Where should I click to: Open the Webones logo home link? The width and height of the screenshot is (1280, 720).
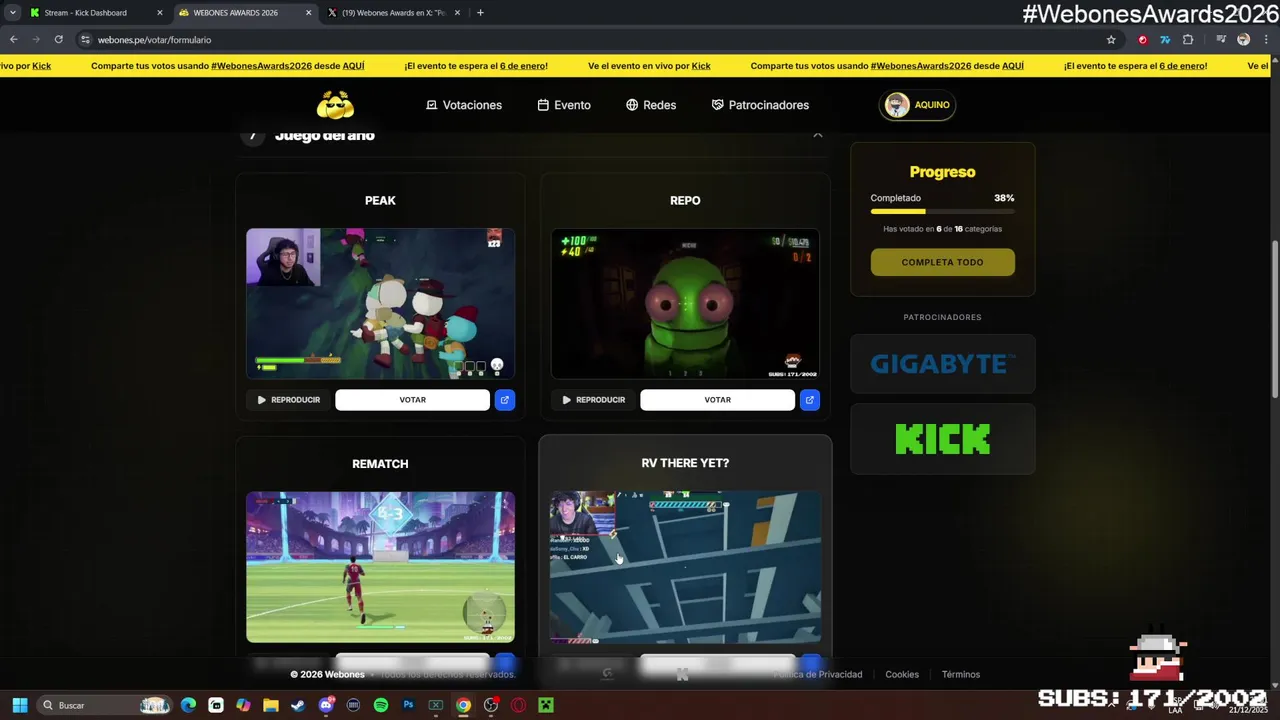click(x=335, y=105)
